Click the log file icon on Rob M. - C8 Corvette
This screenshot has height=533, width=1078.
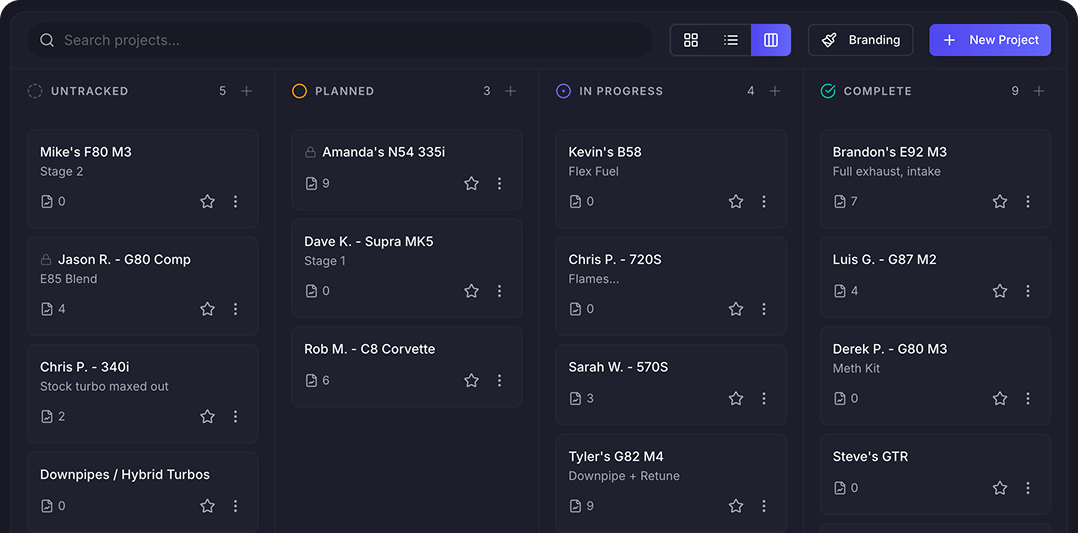(311, 380)
